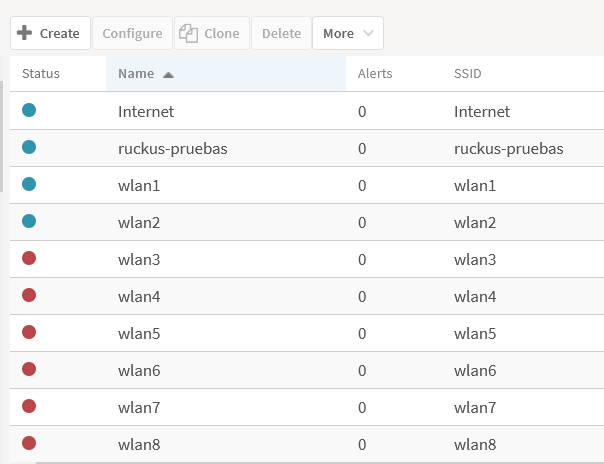Sort by the SSID column header
This screenshot has height=464, width=604.
point(468,73)
